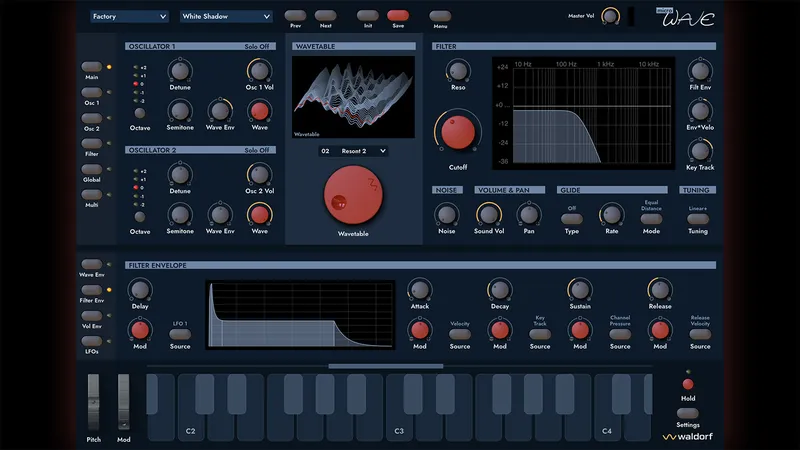This screenshot has width=800, height=450.
Task: Toggle Oscillator 2 Solo Off
Action: (x=256, y=150)
